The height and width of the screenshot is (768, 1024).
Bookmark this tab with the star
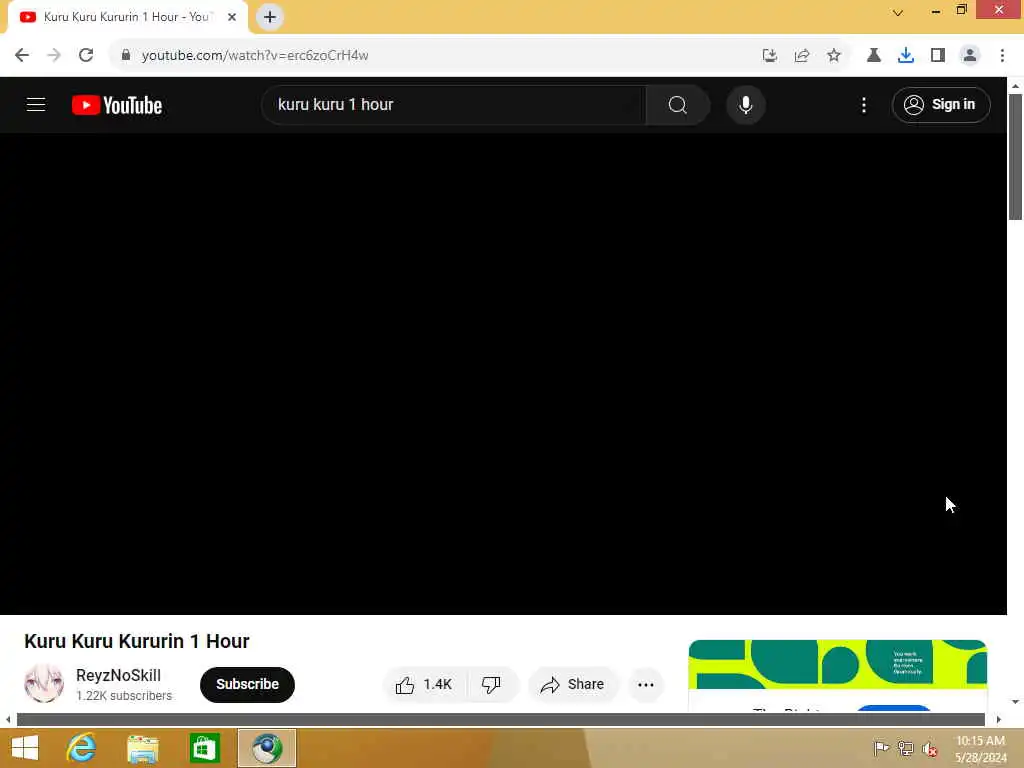(x=834, y=56)
